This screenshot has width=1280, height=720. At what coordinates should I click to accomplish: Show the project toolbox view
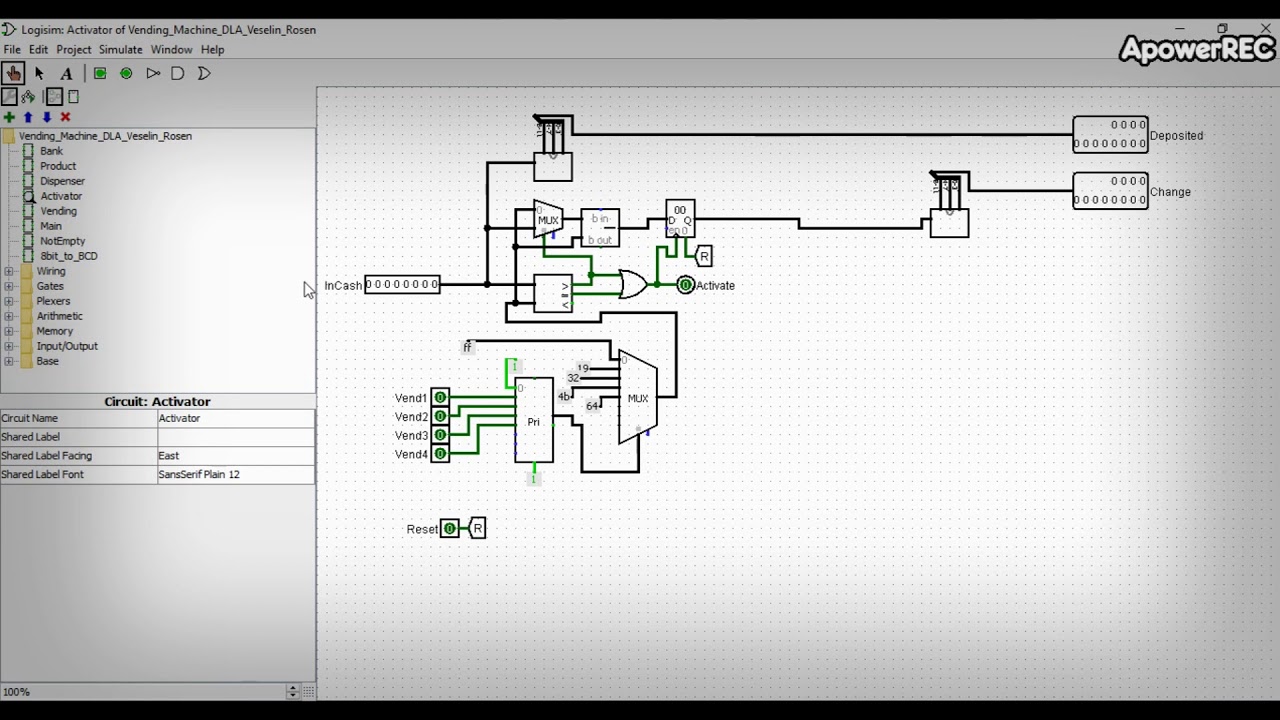(9, 97)
